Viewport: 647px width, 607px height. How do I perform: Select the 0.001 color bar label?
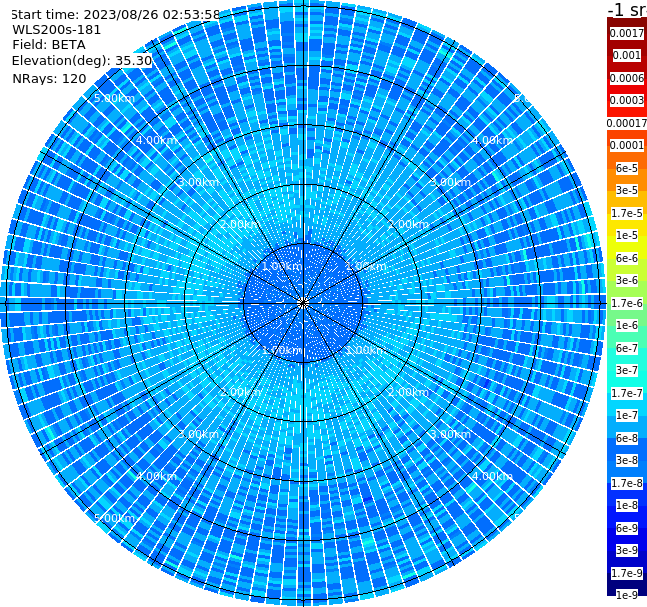click(x=627, y=55)
